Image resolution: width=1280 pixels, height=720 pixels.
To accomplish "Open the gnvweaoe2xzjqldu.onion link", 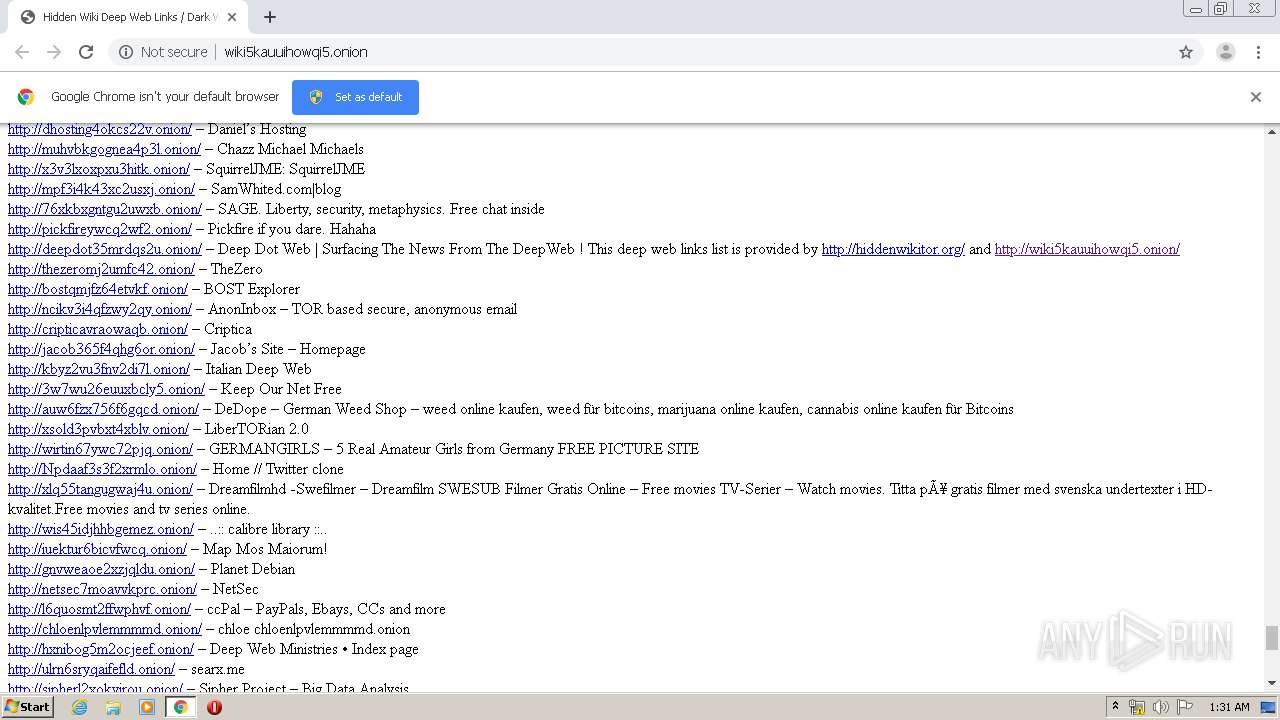I will [x=101, y=569].
